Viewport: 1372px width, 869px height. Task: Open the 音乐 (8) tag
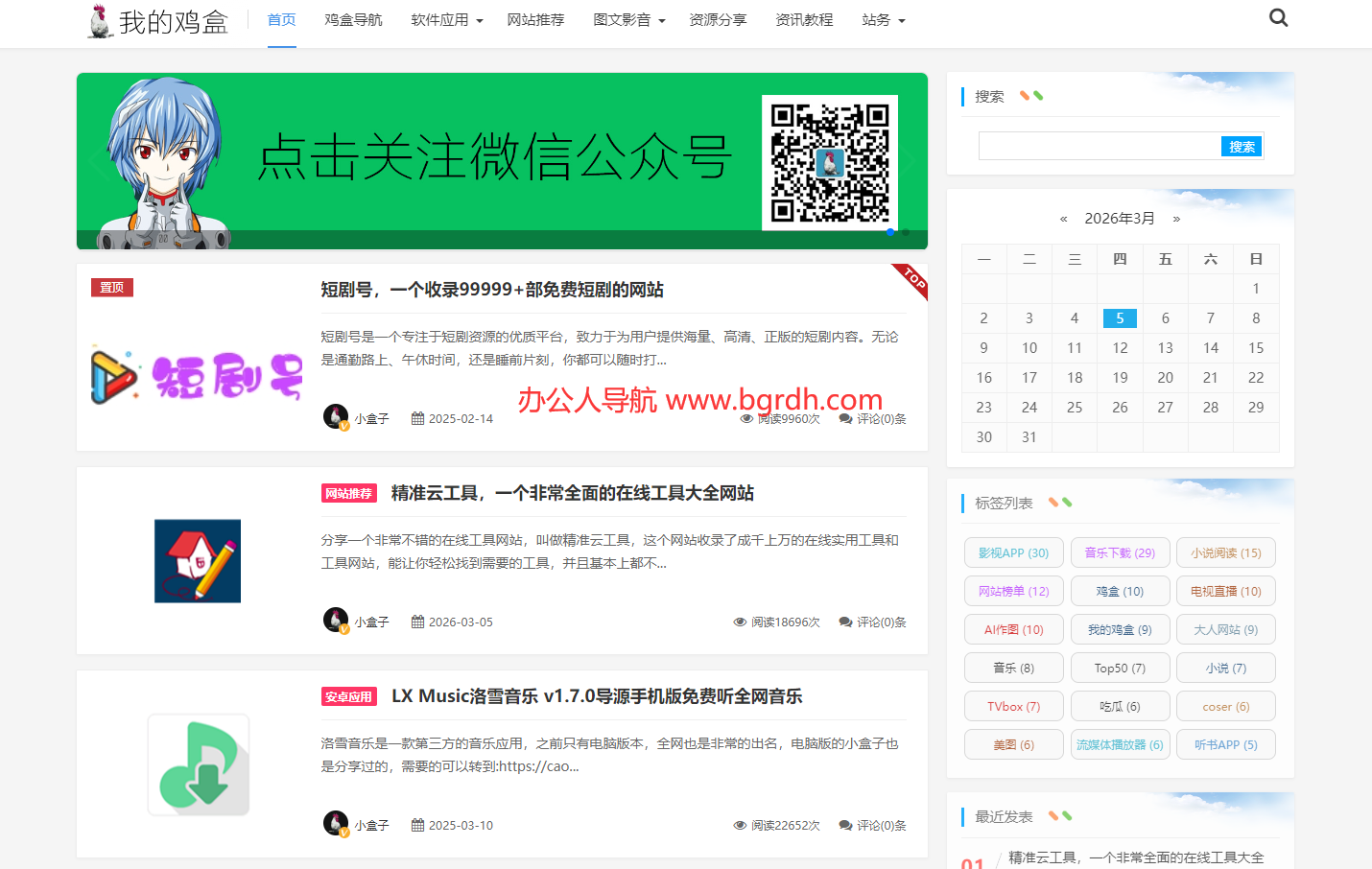point(1014,668)
